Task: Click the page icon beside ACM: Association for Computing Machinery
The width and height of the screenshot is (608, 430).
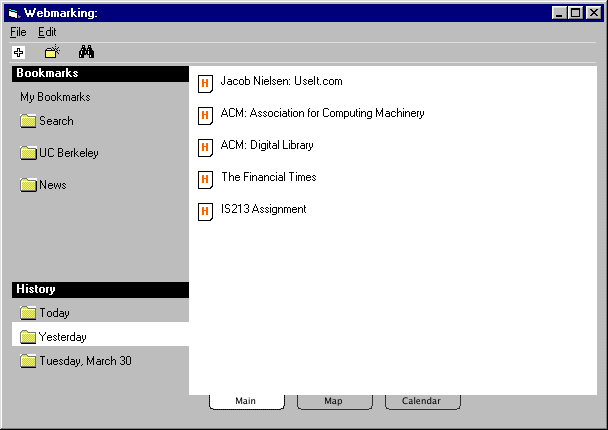Action: [x=205, y=116]
